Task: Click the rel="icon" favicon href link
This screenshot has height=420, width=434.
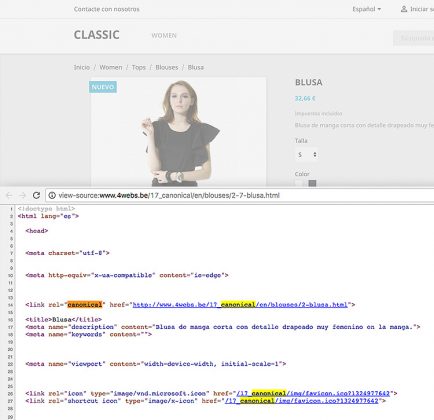Action: pyautogui.click(x=313, y=393)
